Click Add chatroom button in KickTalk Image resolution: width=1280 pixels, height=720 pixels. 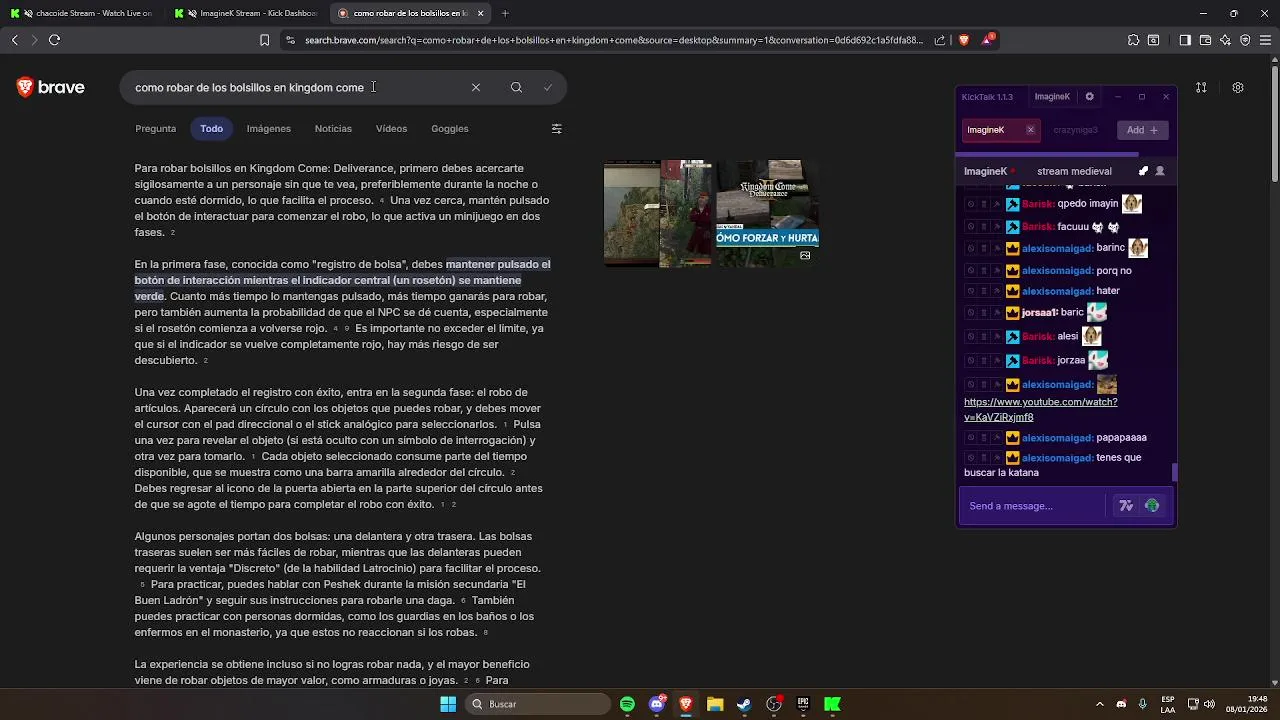pos(1141,130)
